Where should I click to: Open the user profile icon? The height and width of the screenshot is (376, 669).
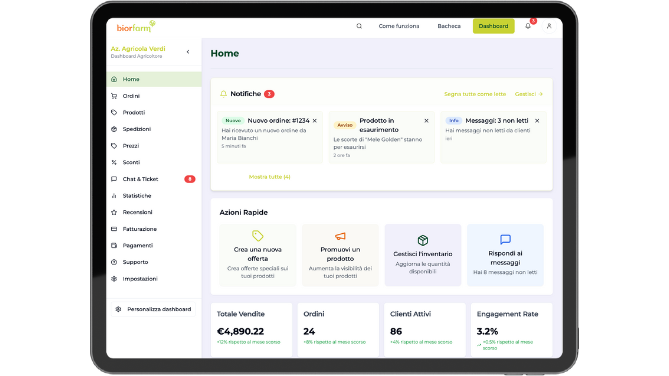[549, 26]
